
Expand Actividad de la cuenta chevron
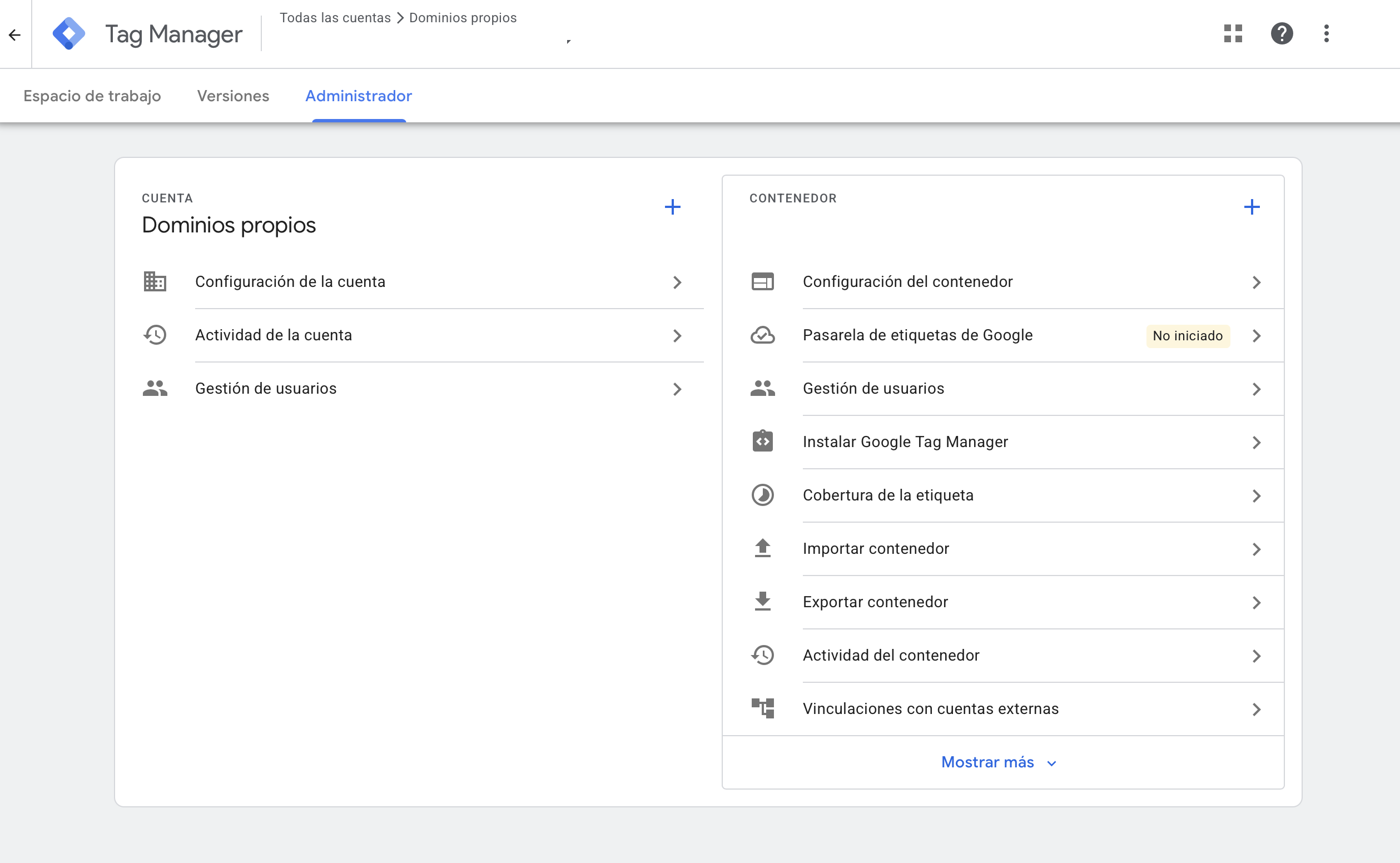[x=677, y=336]
